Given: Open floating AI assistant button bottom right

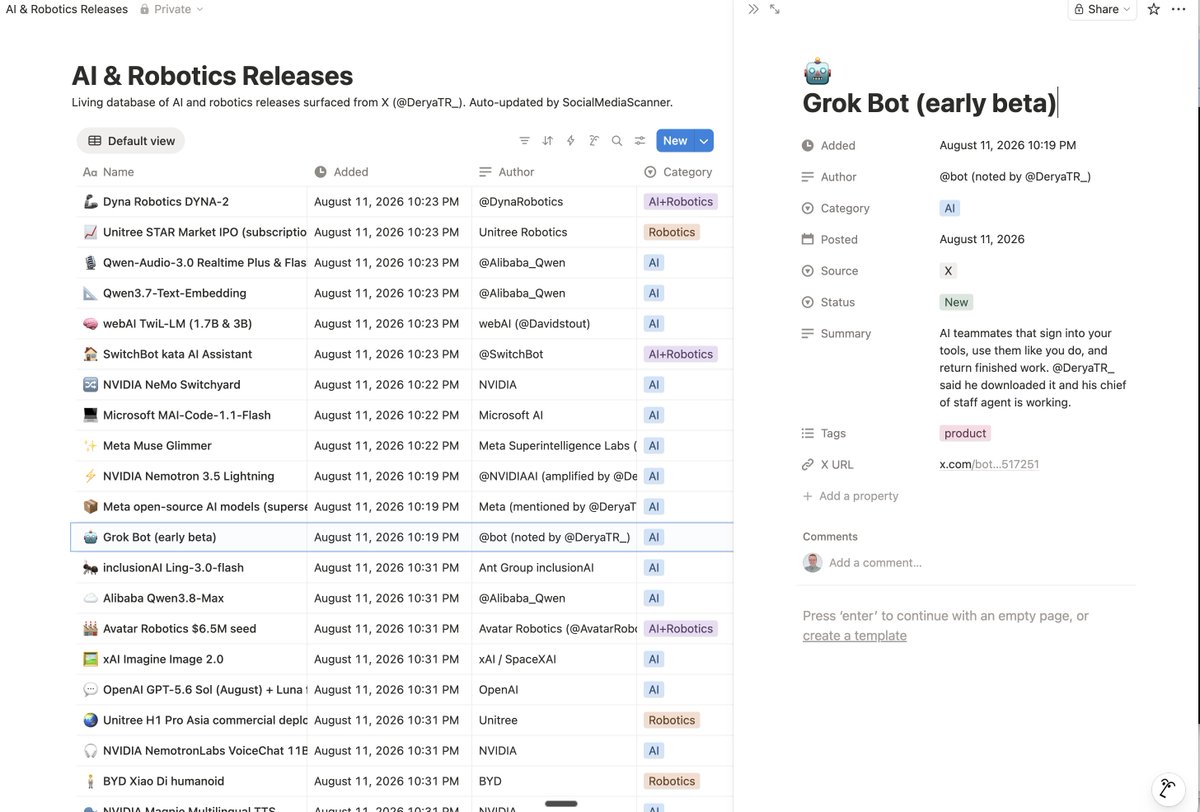Looking at the screenshot, I should pyautogui.click(x=1167, y=788).
